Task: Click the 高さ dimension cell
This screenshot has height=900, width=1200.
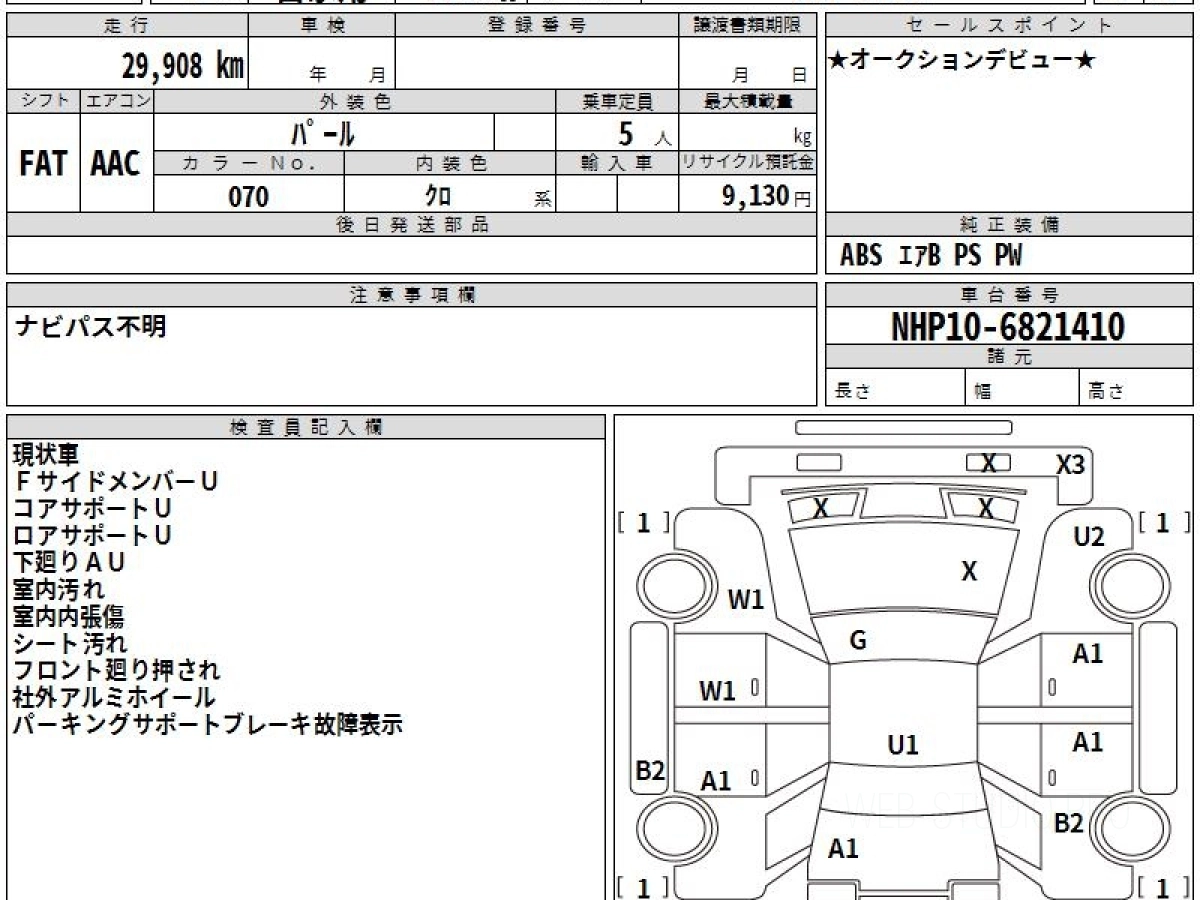Action: 1137,389
